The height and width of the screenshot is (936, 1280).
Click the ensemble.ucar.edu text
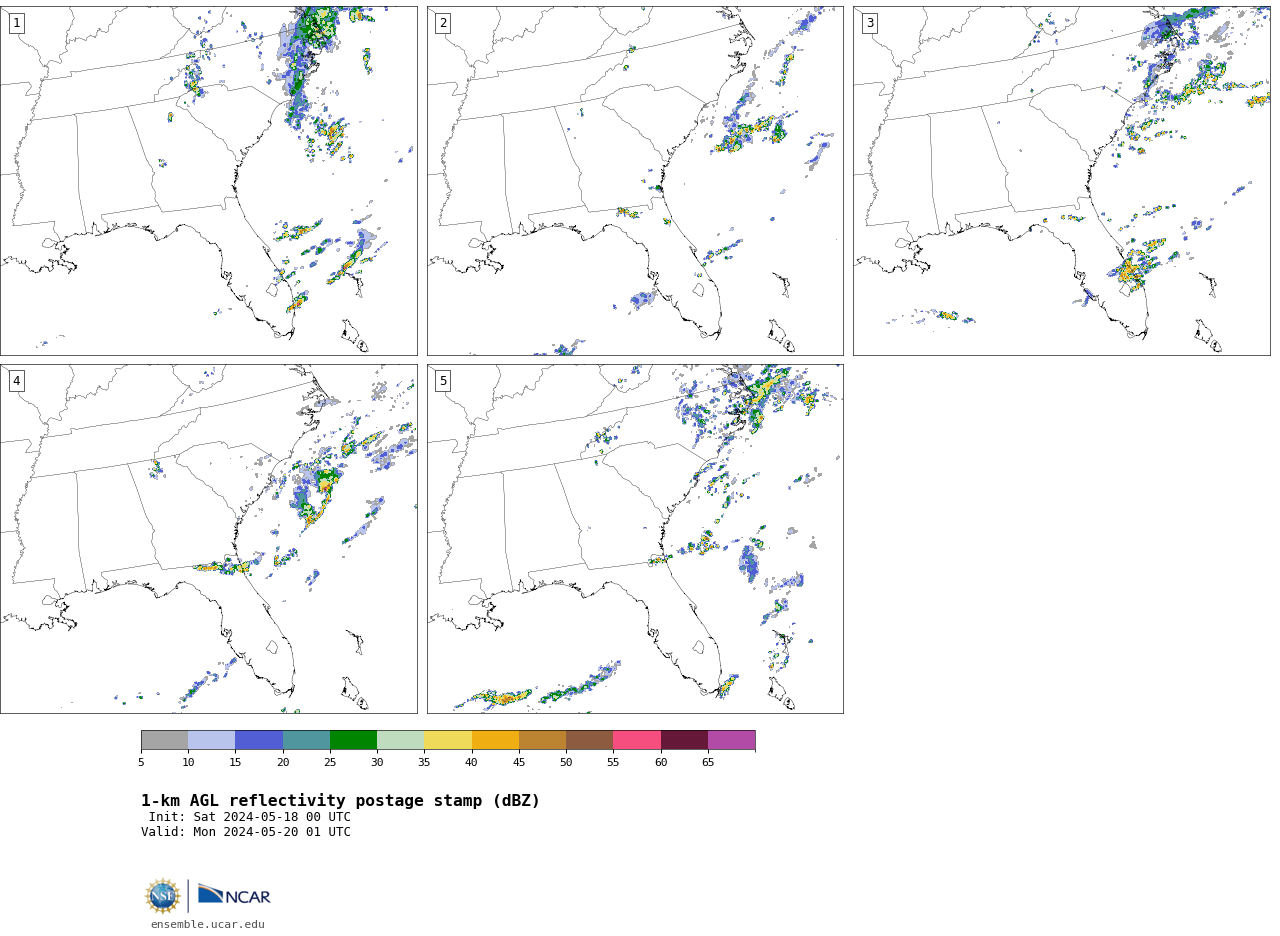click(x=208, y=925)
